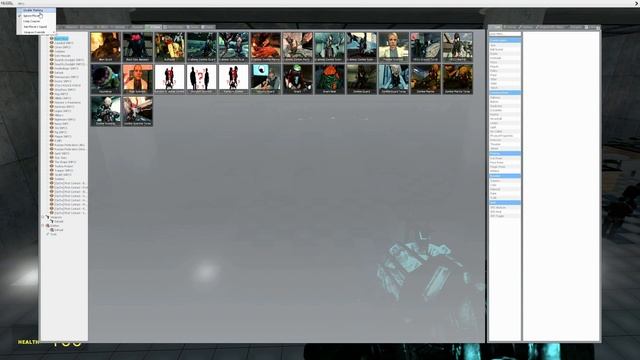
Task: Select the Physical Properties tool
Action: 505,136
